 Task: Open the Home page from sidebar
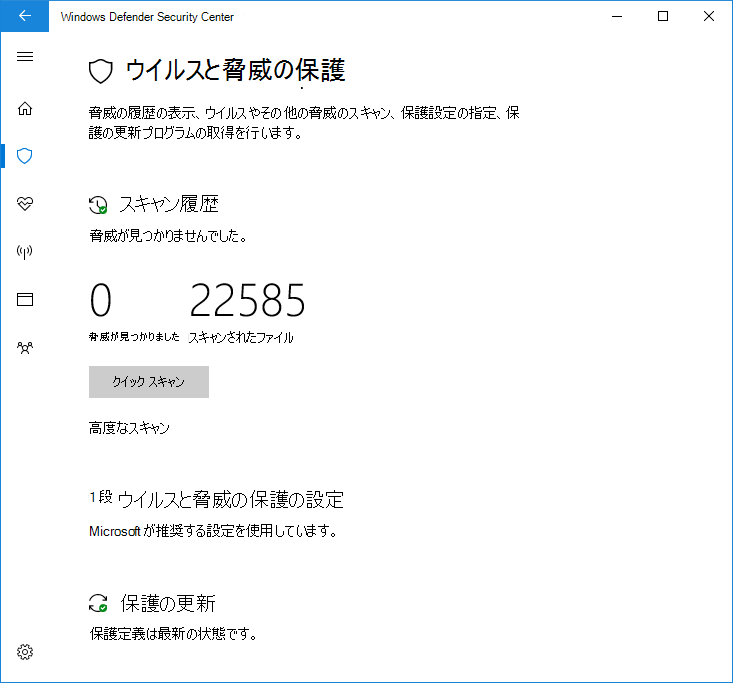tap(25, 108)
